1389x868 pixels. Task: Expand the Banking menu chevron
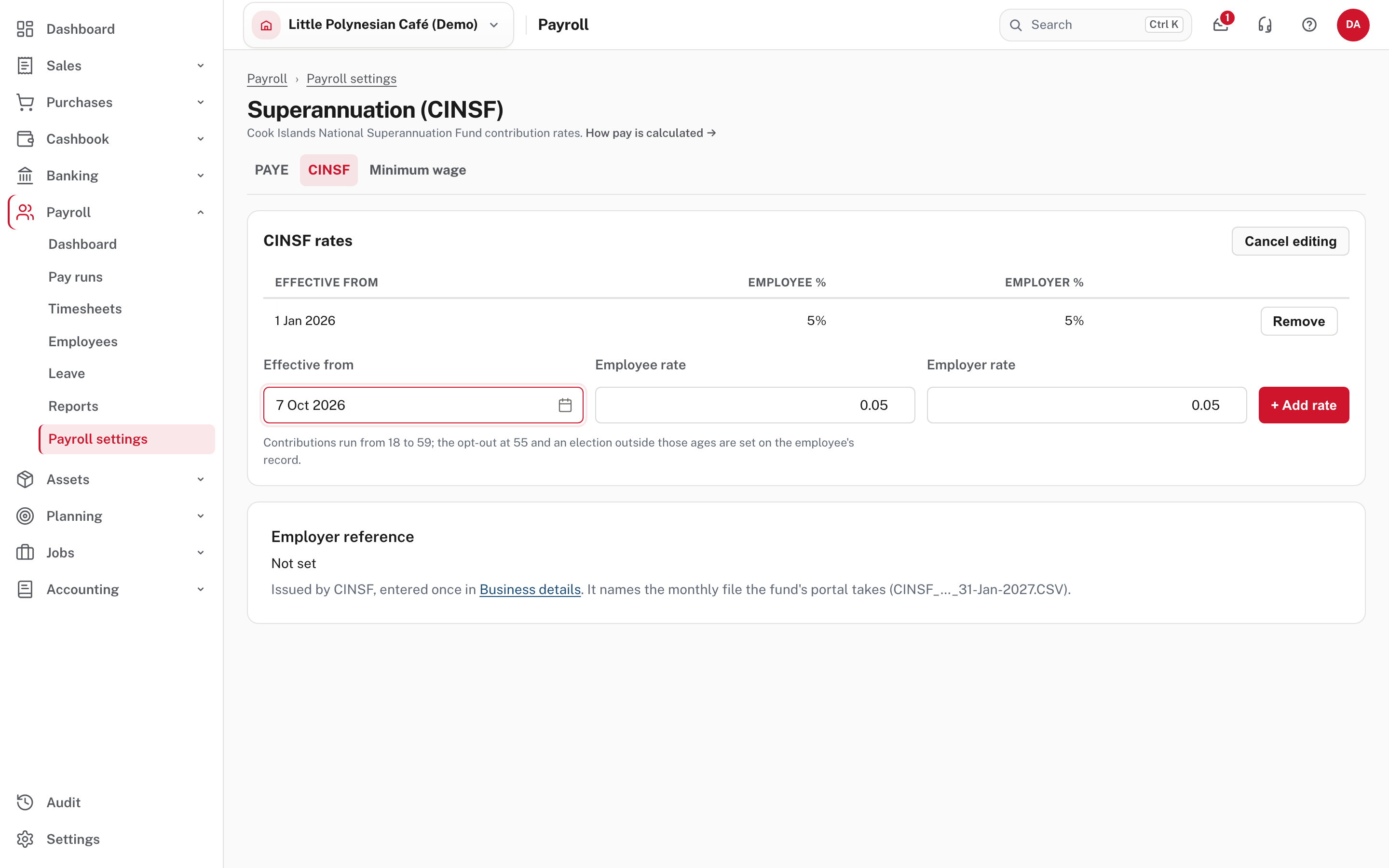201,176
